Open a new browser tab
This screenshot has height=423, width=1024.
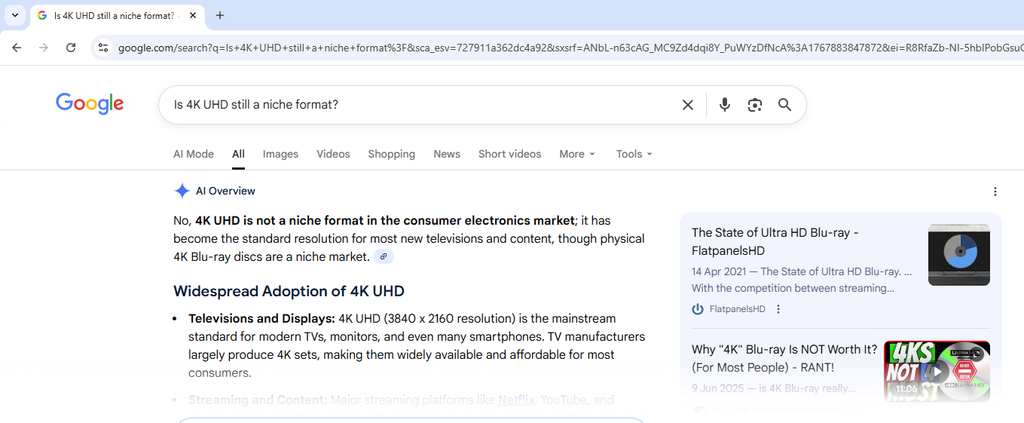220,15
